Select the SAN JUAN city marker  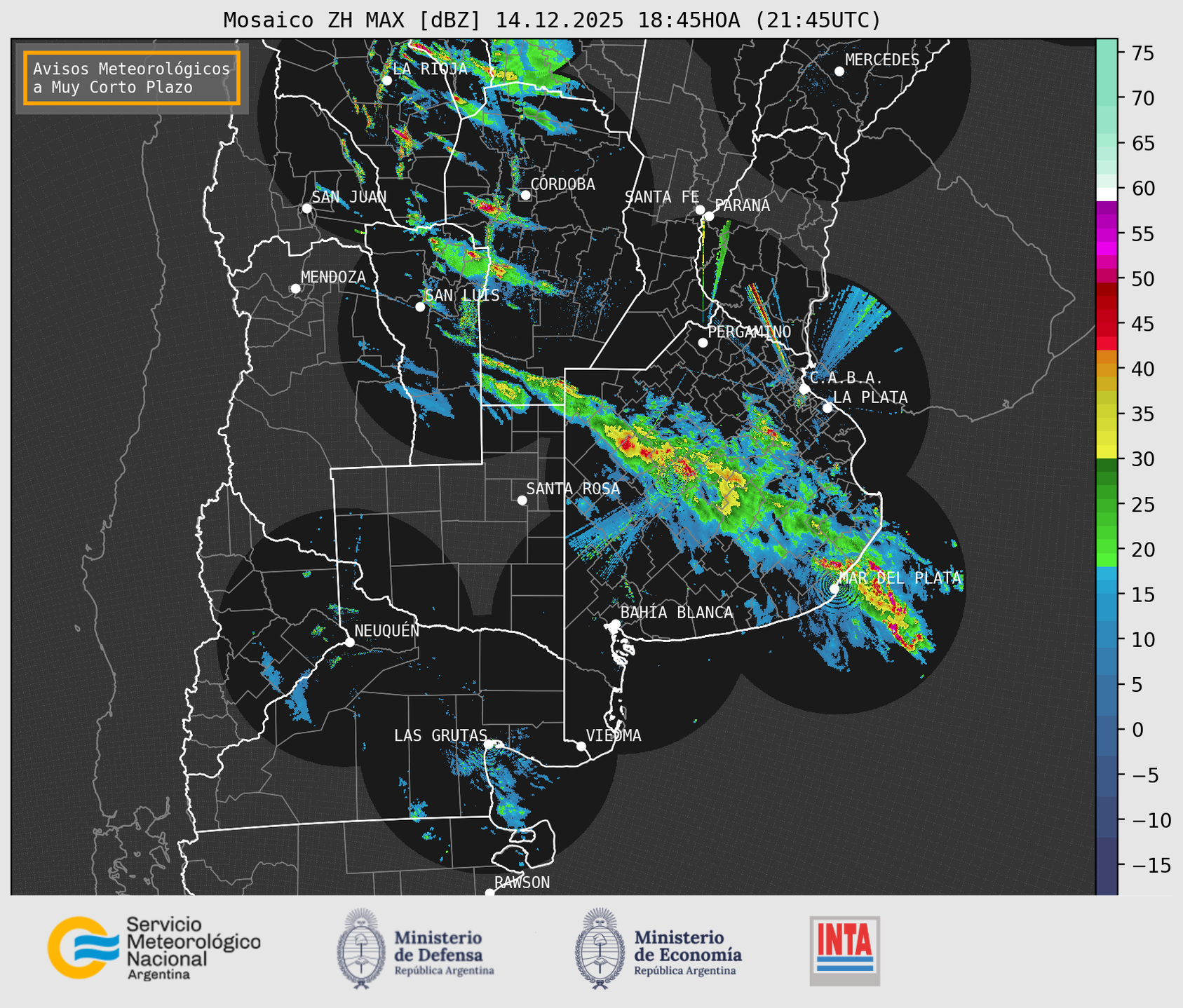(306, 208)
